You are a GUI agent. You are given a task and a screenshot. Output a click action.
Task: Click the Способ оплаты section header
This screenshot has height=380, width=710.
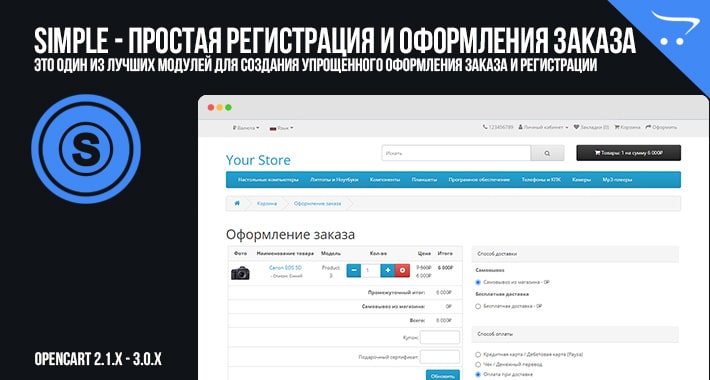575,334
